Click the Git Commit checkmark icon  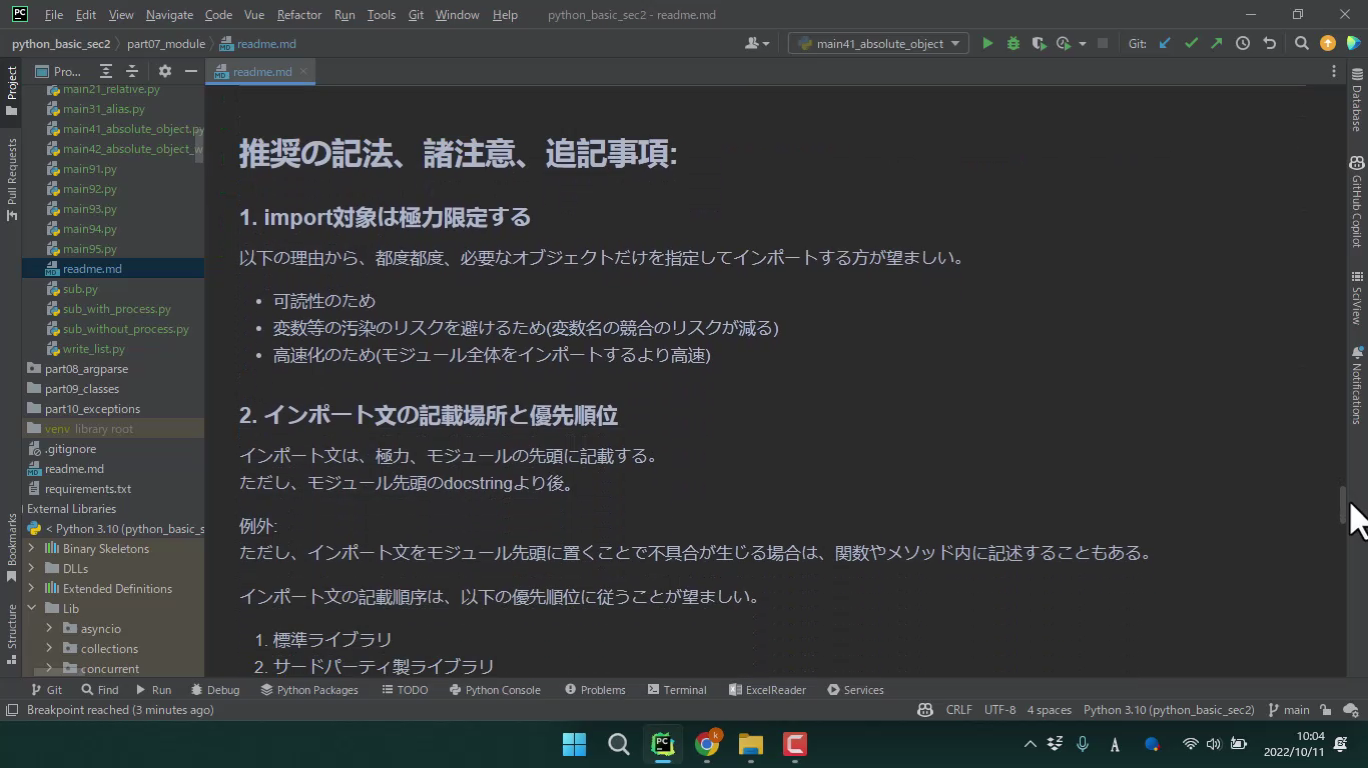1191,44
